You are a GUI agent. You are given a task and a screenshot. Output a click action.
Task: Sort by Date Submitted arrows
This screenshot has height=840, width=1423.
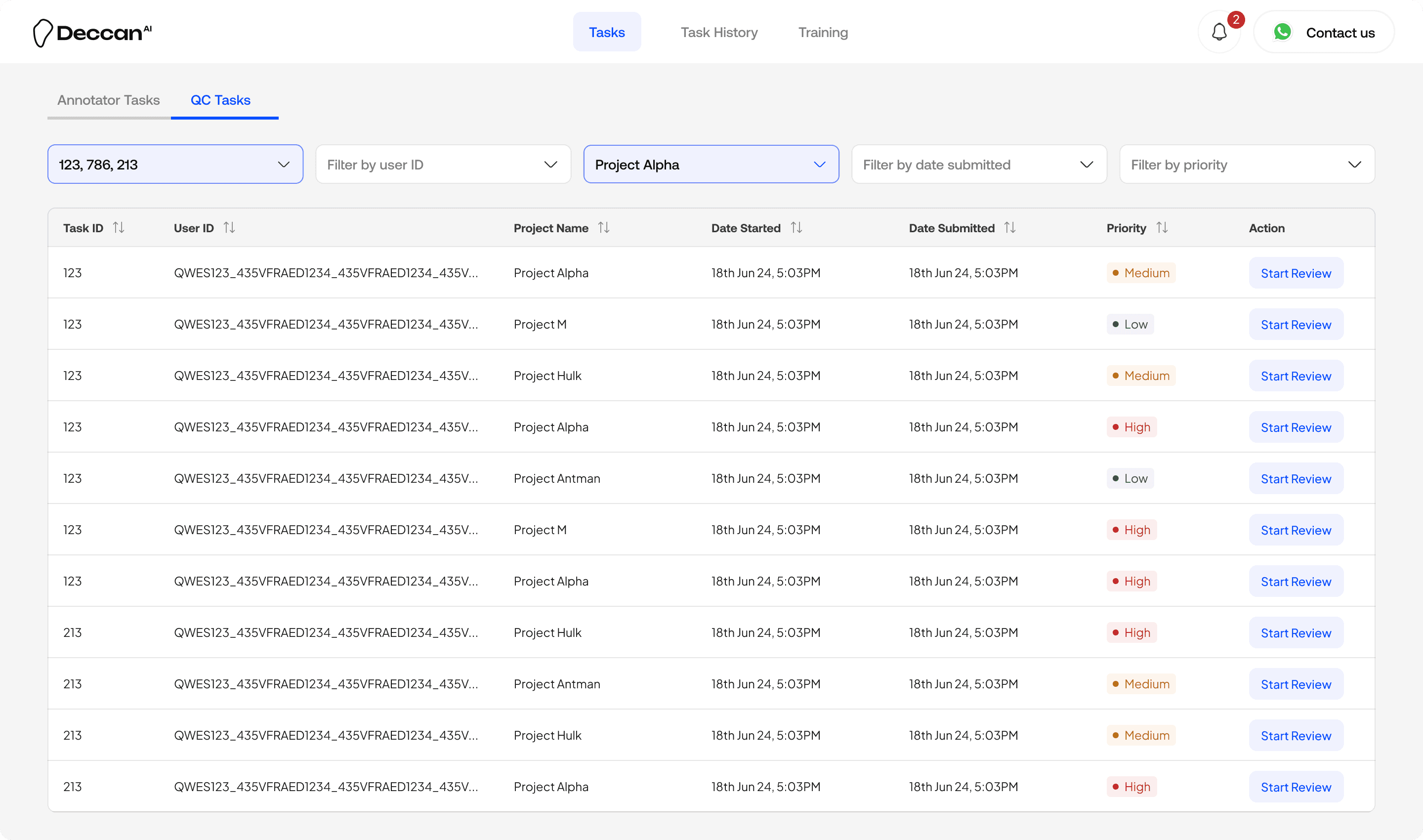click(x=1010, y=228)
